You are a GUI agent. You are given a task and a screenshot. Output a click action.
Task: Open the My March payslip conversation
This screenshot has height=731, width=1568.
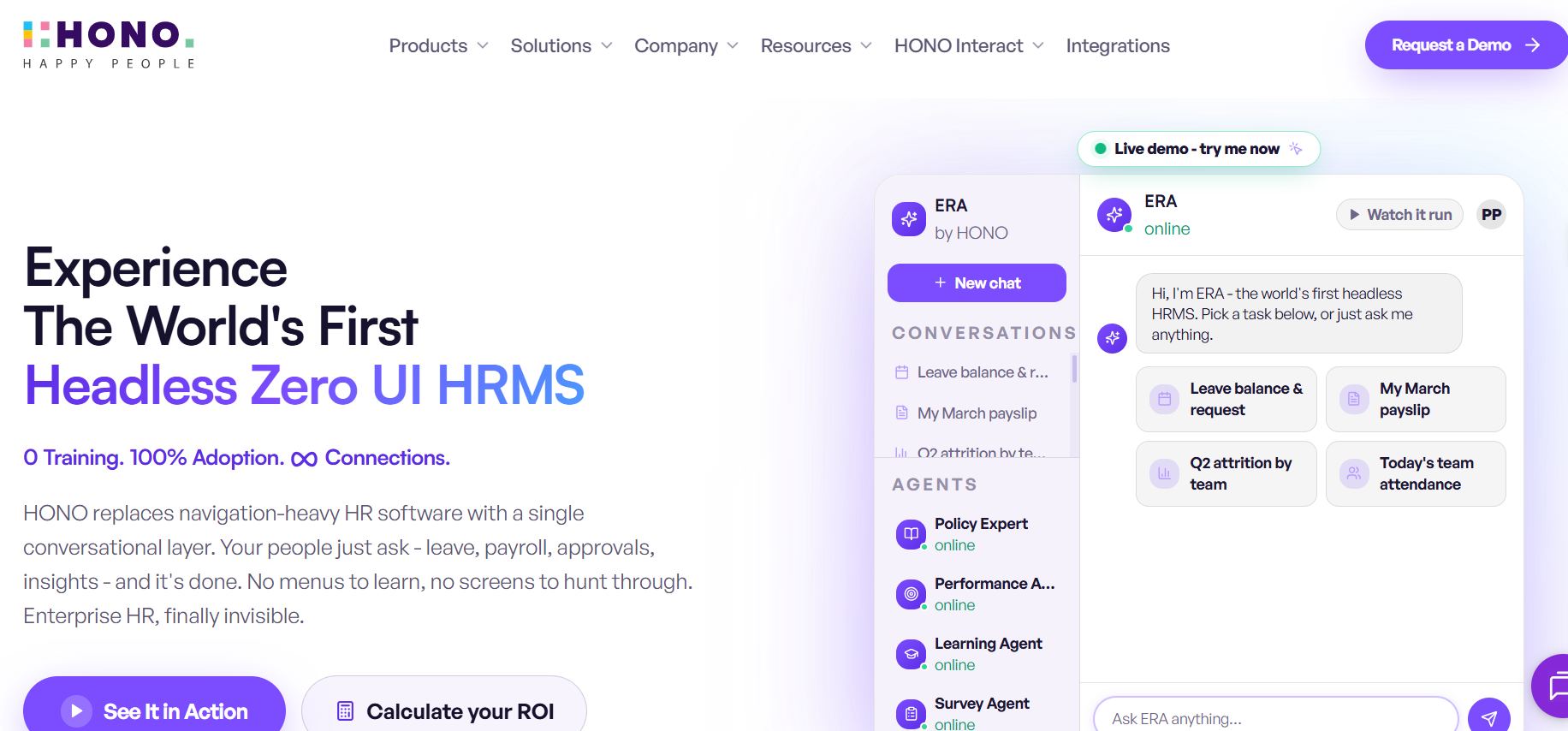tap(976, 413)
